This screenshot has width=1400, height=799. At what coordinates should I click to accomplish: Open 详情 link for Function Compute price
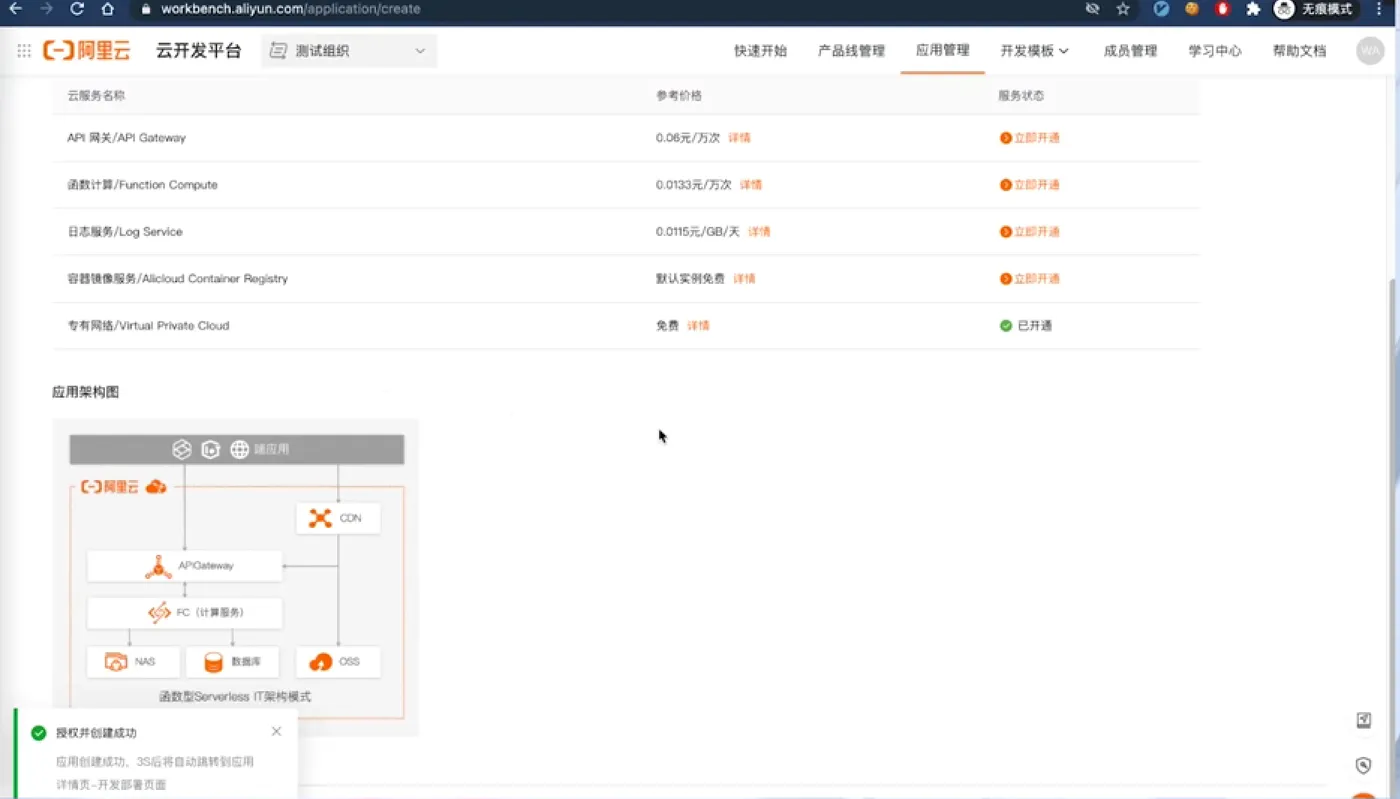(751, 185)
